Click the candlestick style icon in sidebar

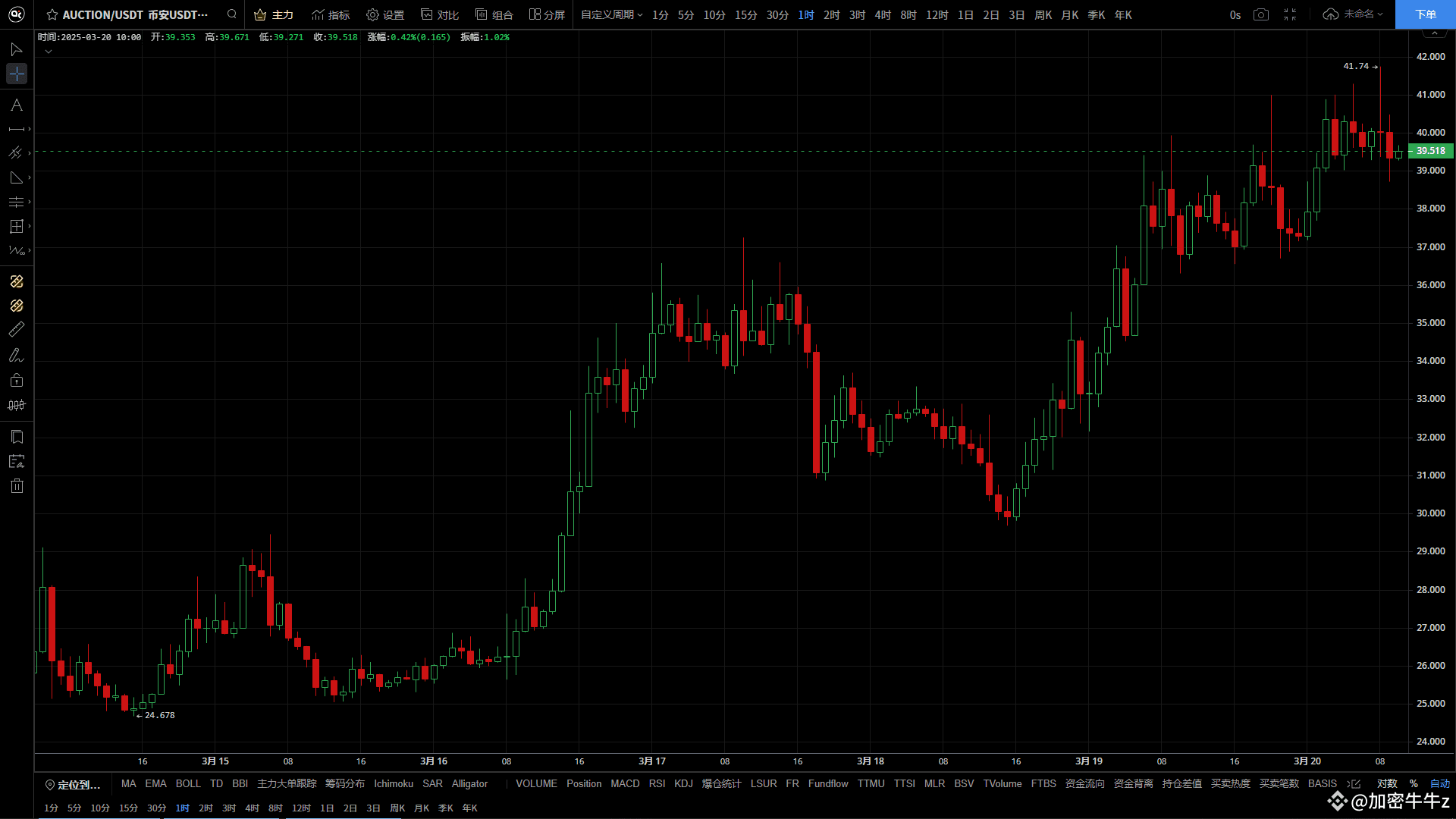16,405
